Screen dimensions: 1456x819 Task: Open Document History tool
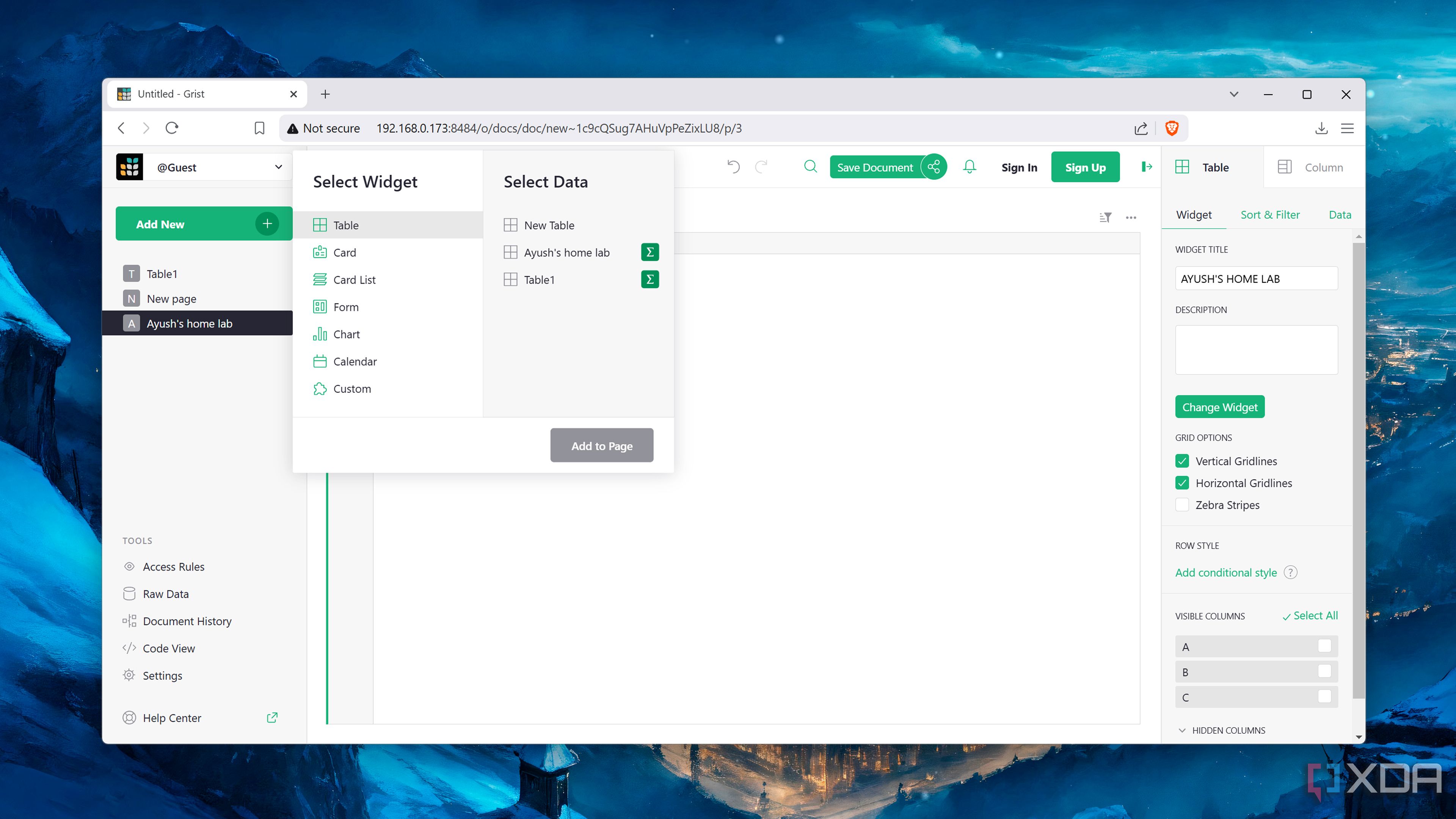click(177, 621)
